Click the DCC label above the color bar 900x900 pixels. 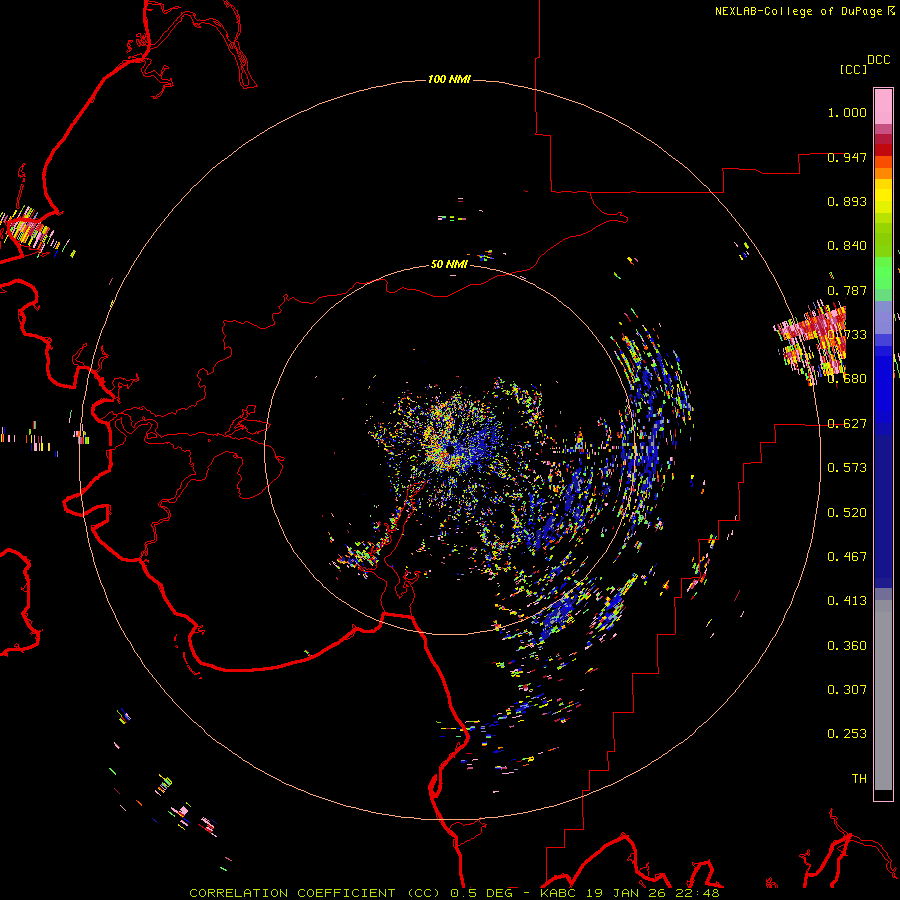(879, 60)
